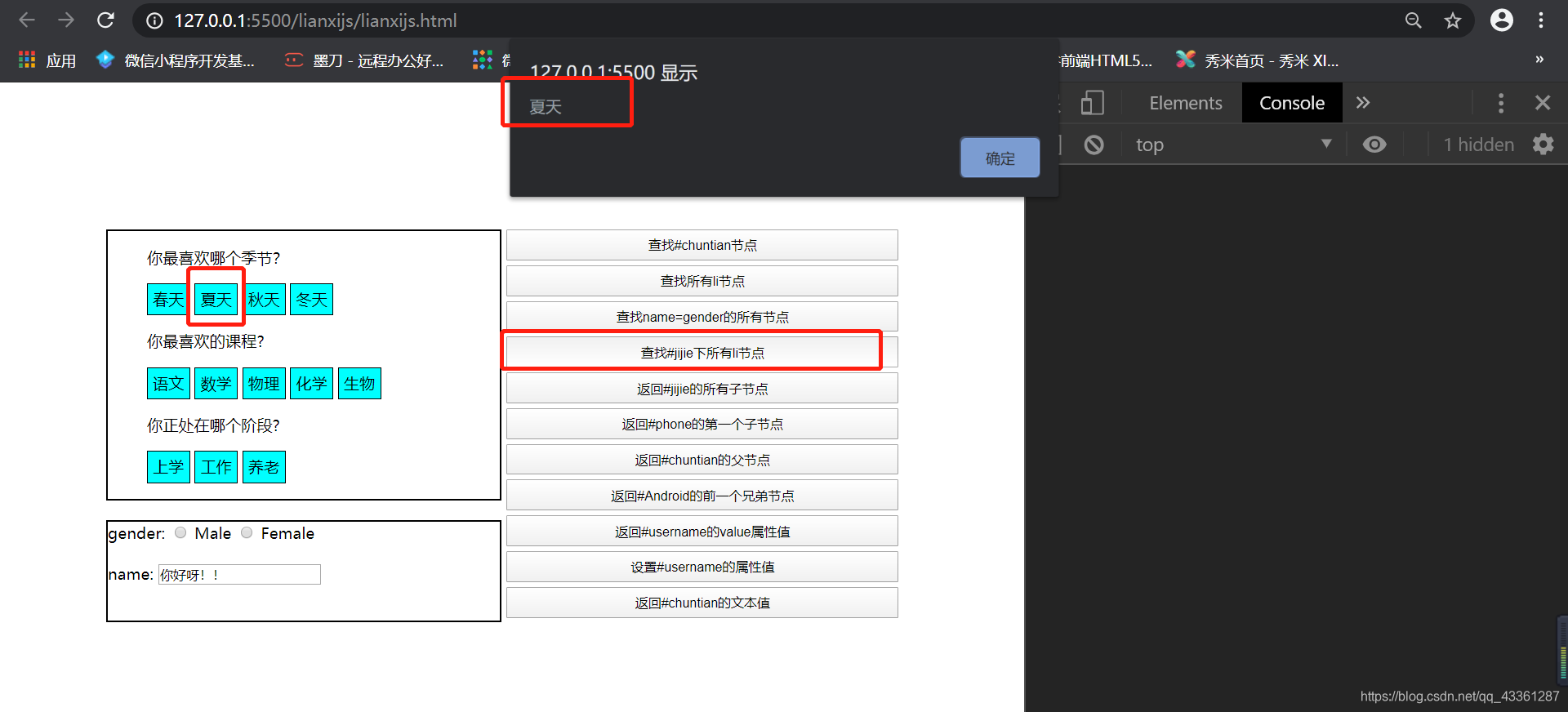Screen dimensions: 1568x712
Task: Click the 化学 course item
Action: pos(311,383)
